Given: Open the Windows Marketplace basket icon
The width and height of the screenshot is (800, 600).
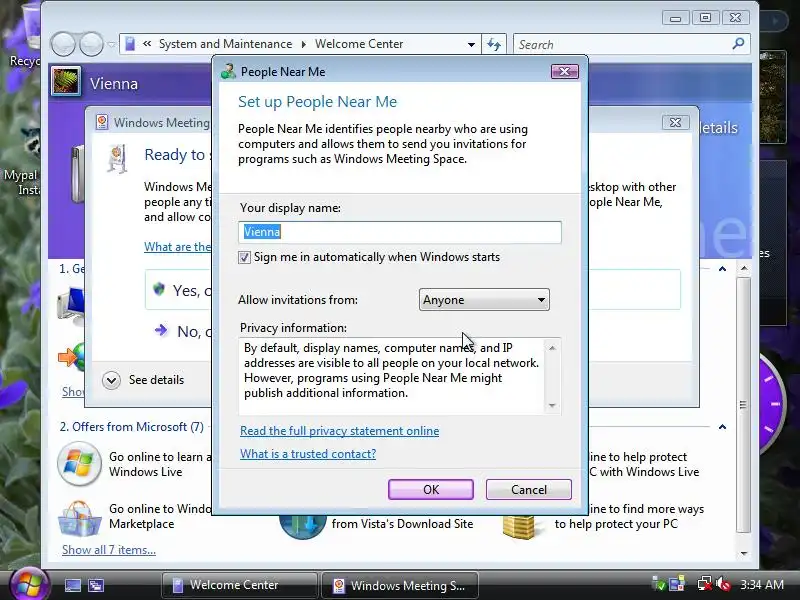Looking at the screenshot, I should click(79, 518).
